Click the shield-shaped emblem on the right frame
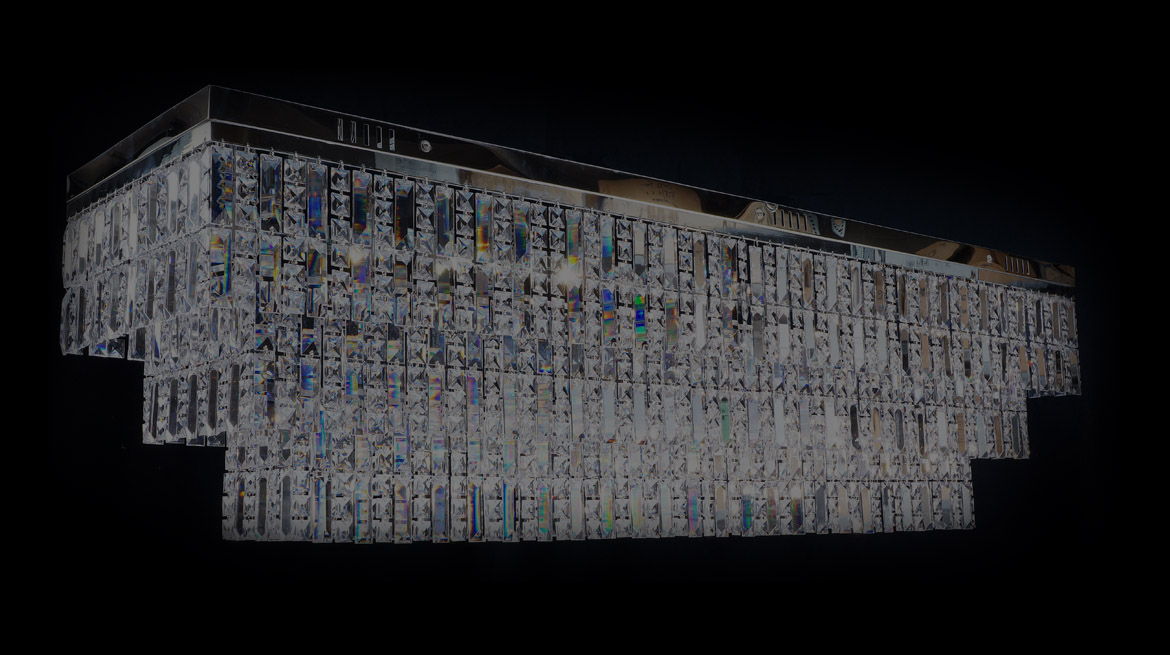This screenshot has width=1170, height=655. pyautogui.click(x=838, y=227)
